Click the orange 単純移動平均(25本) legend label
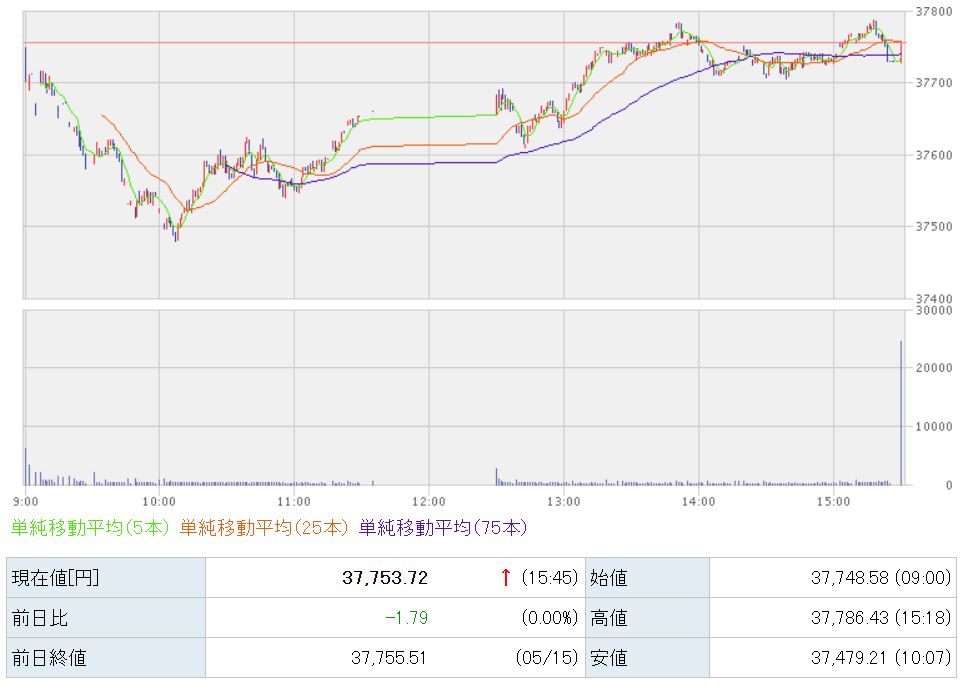962x686 pixels. (264, 528)
